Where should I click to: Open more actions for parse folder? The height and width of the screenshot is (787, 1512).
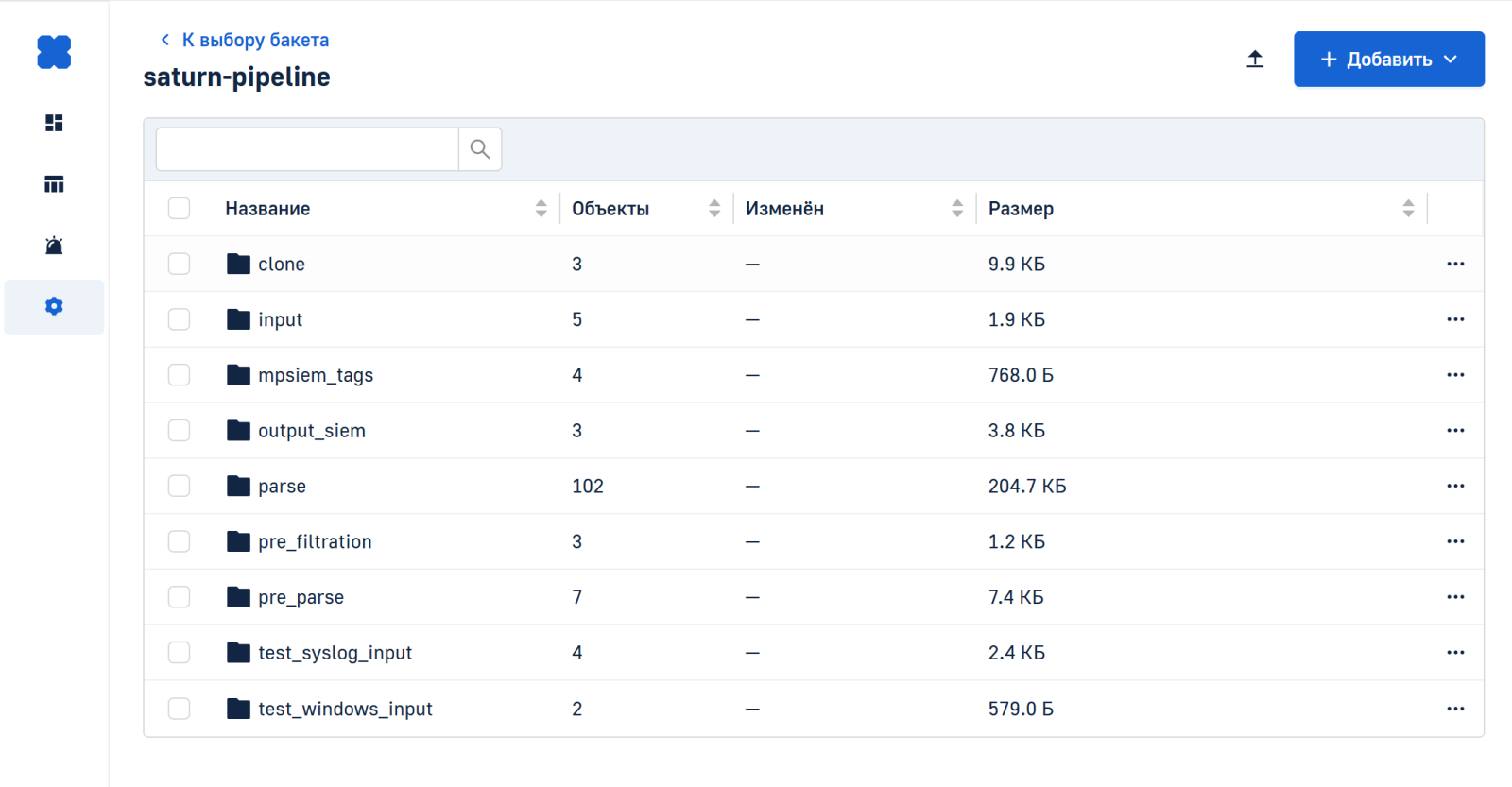(x=1455, y=486)
